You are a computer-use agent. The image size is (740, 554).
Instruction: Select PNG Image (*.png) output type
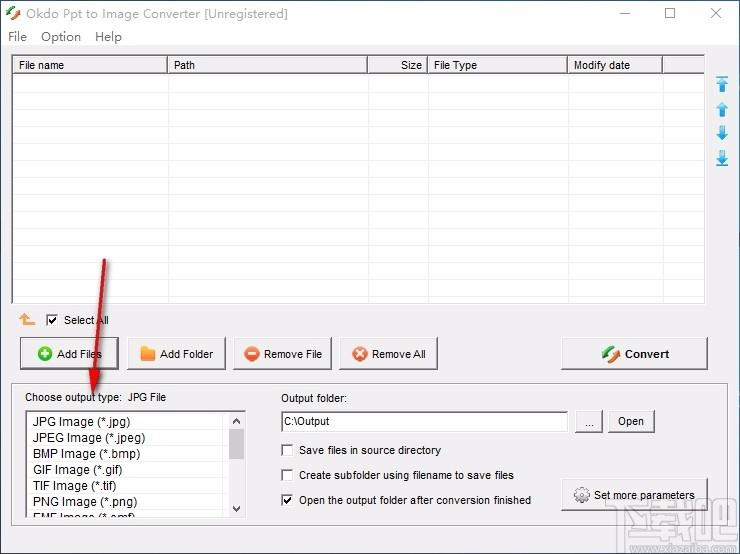(x=85, y=501)
